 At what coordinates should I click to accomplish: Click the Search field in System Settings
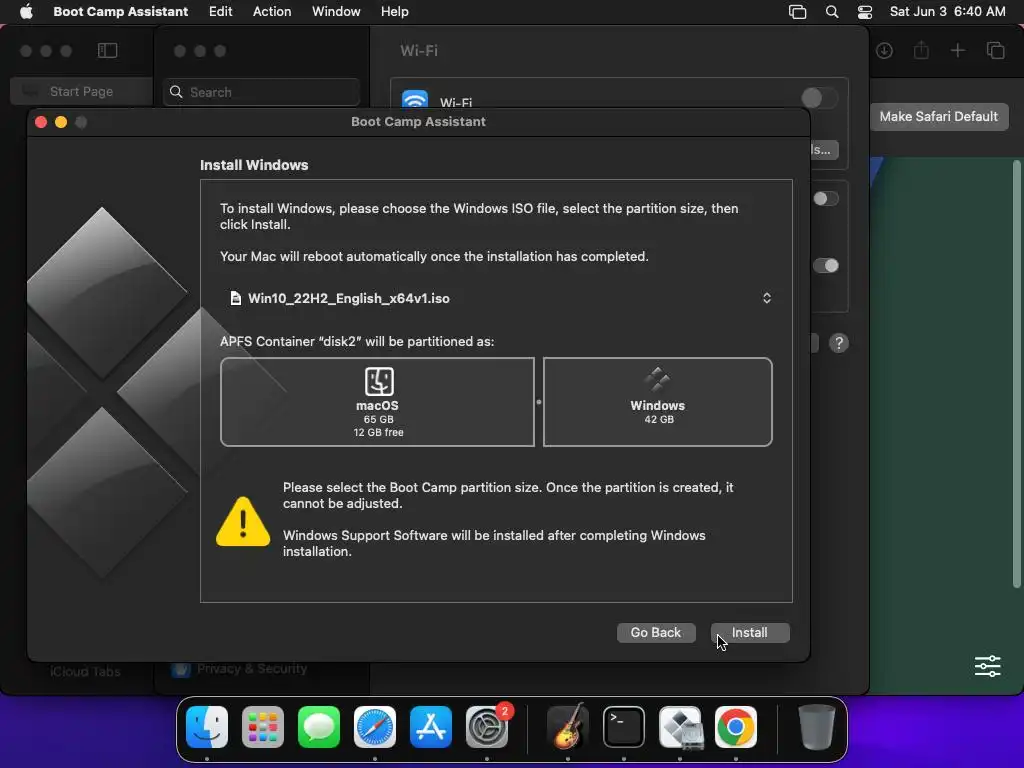261,92
